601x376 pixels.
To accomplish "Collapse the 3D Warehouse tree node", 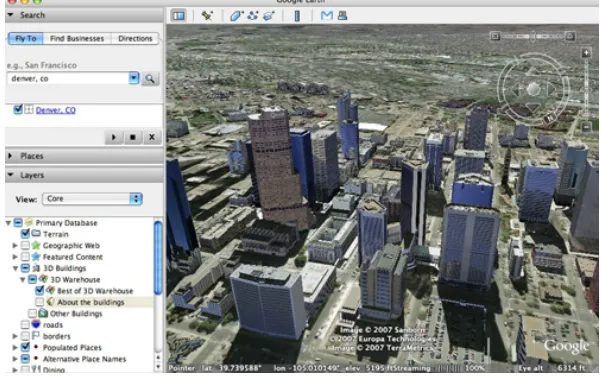I will [23, 279].
